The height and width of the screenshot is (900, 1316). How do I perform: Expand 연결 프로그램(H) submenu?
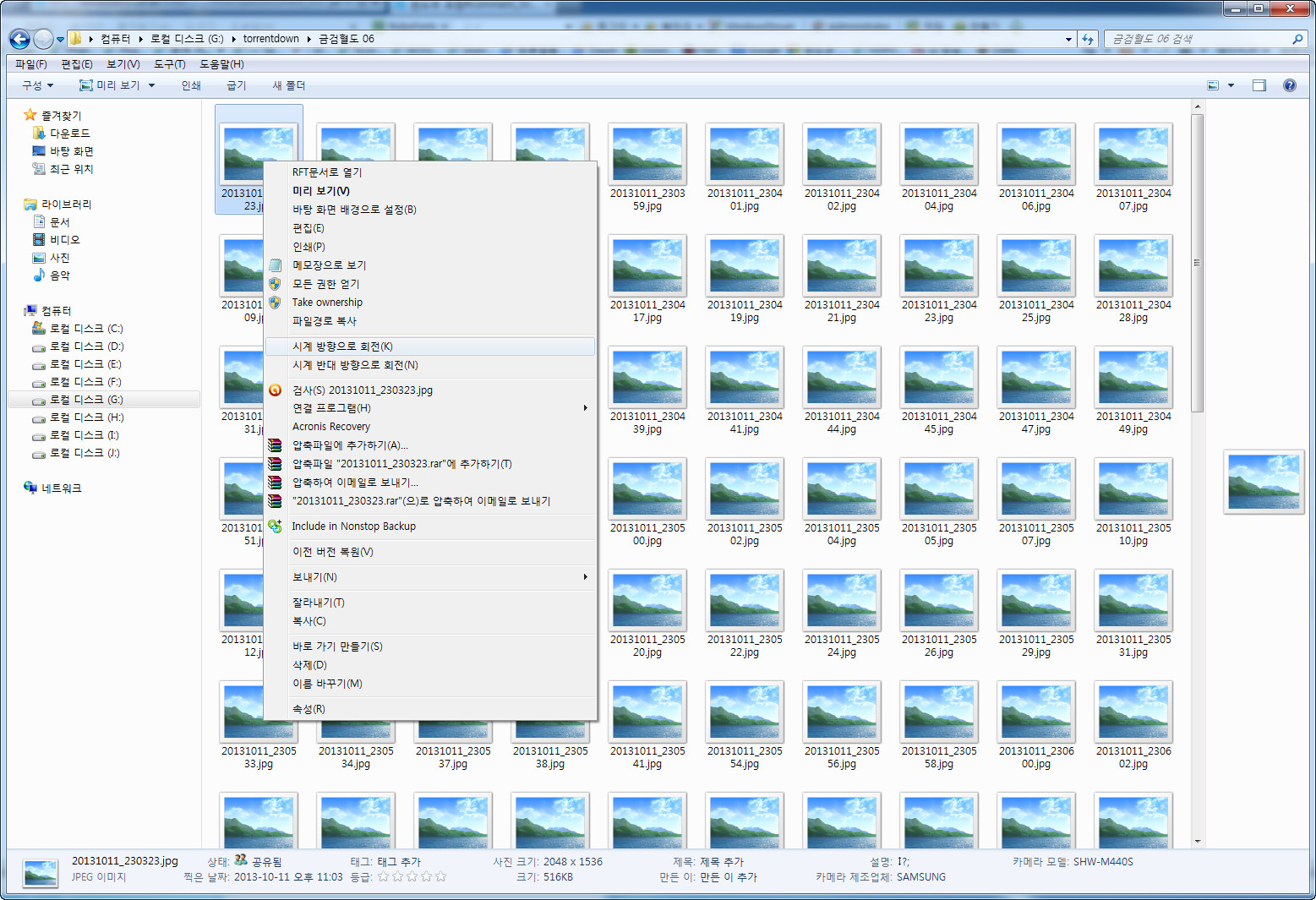pos(429,408)
